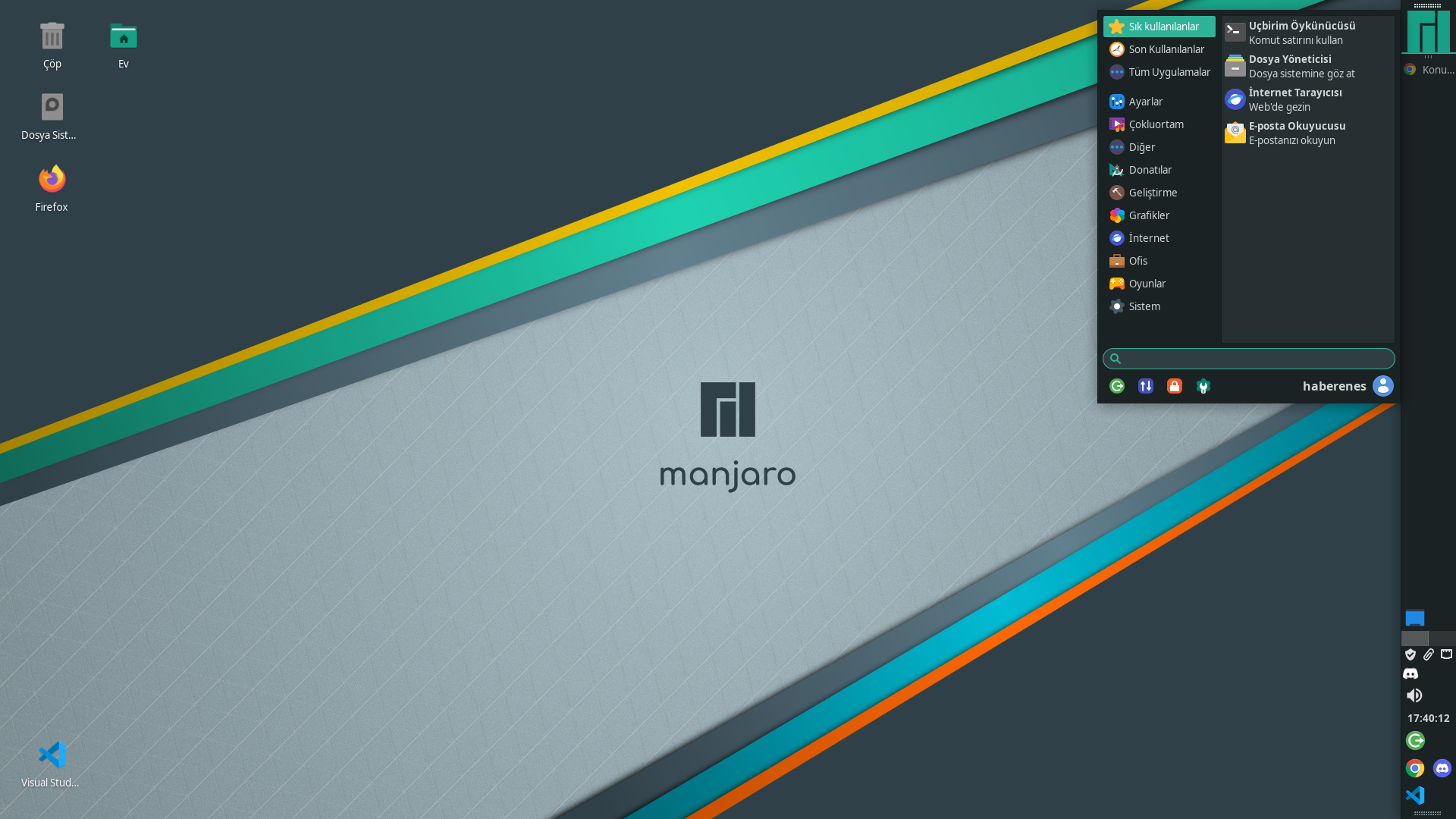Click the green logout icon in the menu
Screen dimensions: 1456x819
pyautogui.click(x=1117, y=386)
